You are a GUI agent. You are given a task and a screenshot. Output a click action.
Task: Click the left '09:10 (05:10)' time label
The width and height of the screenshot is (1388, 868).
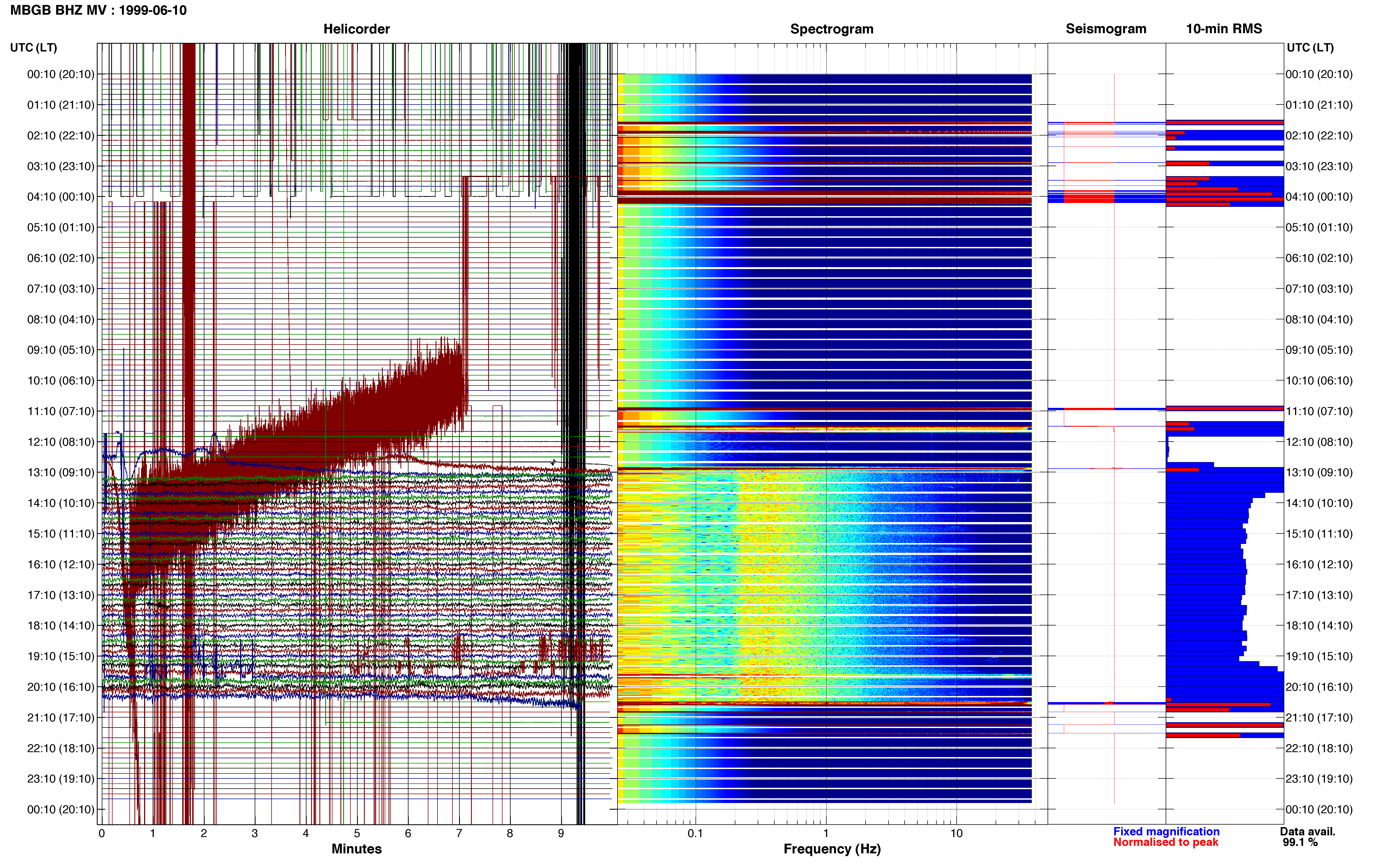tap(61, 350)
